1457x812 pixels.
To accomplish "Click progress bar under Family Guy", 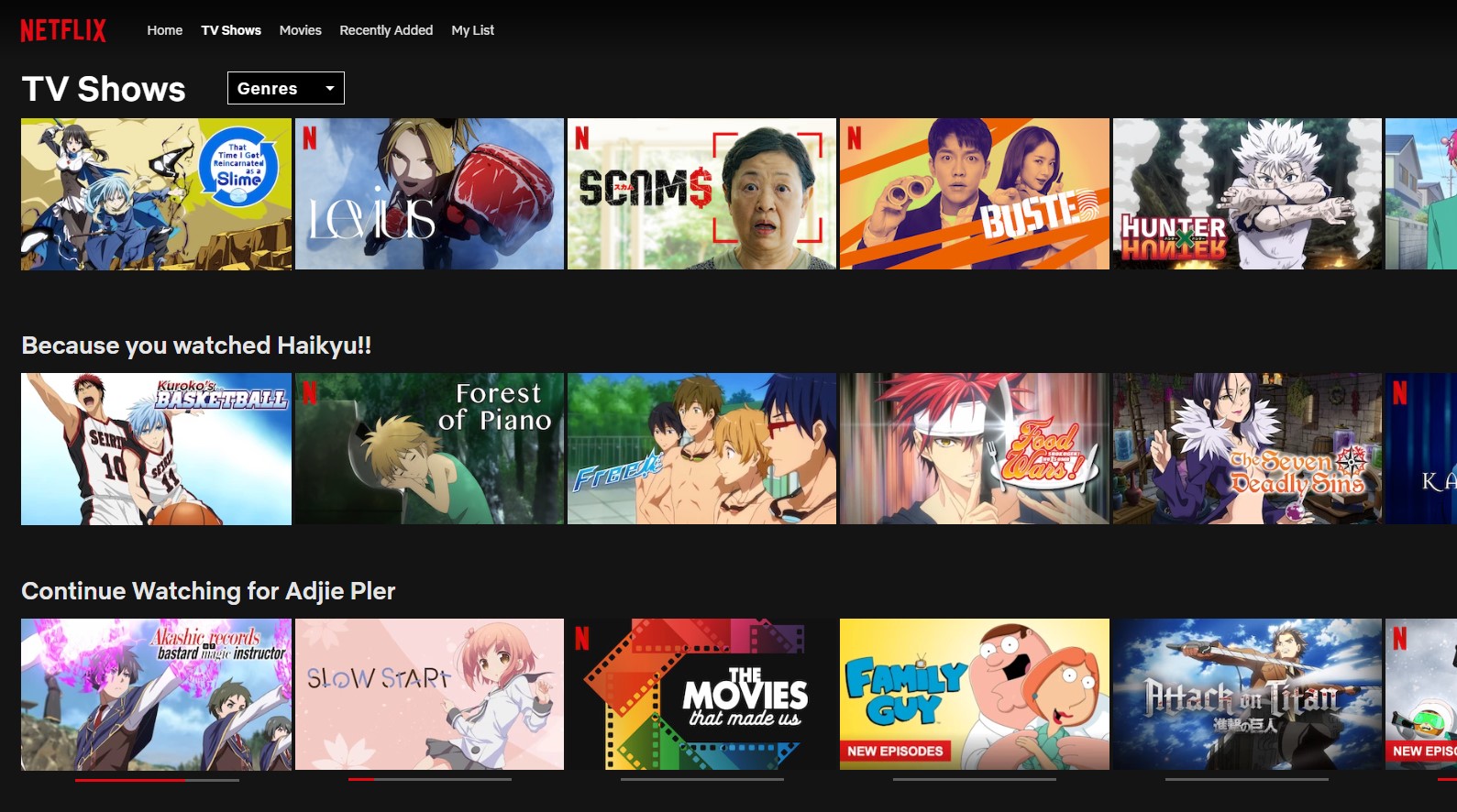I will click(x=975, y=779).
